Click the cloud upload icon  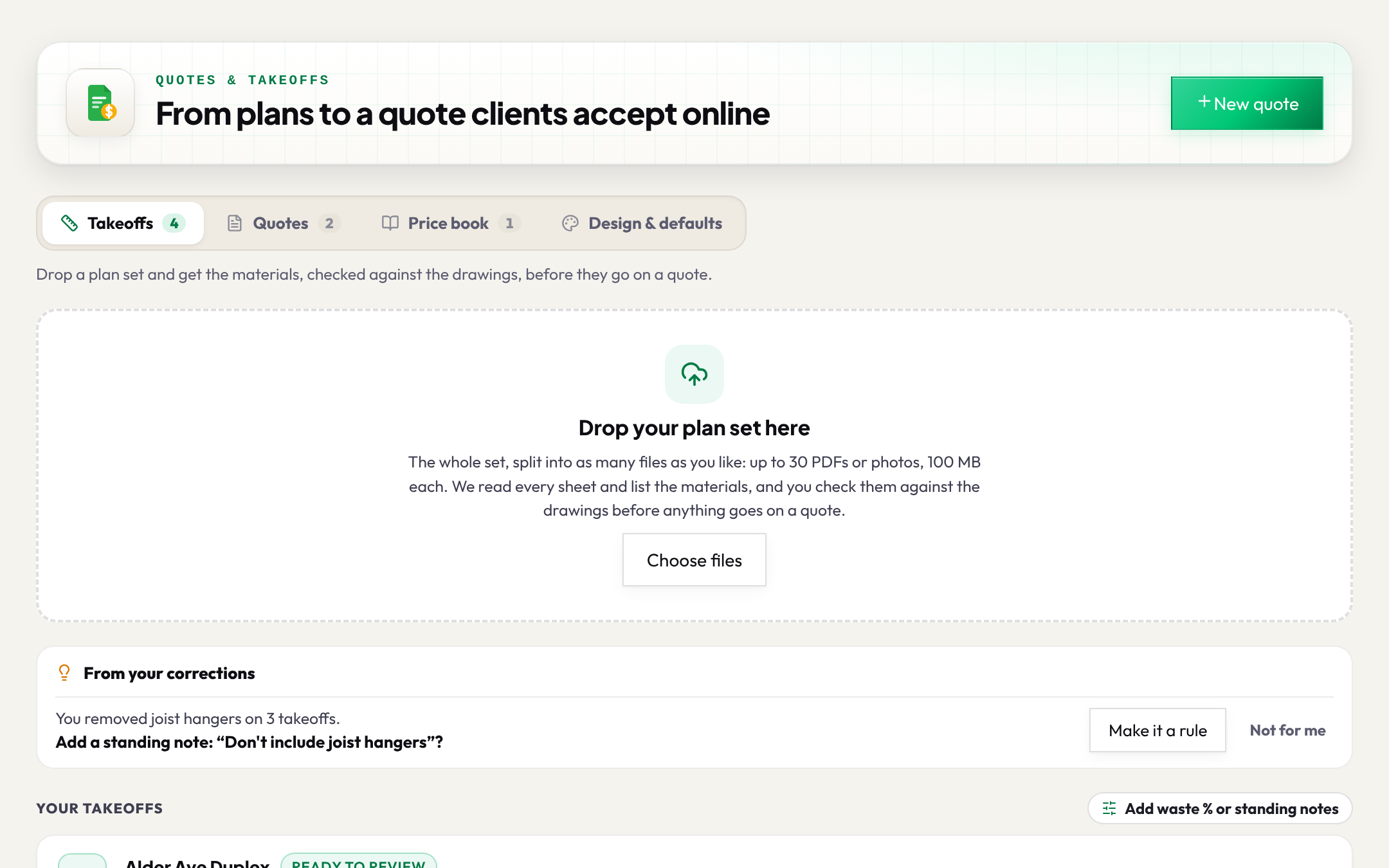coord(694,374)
